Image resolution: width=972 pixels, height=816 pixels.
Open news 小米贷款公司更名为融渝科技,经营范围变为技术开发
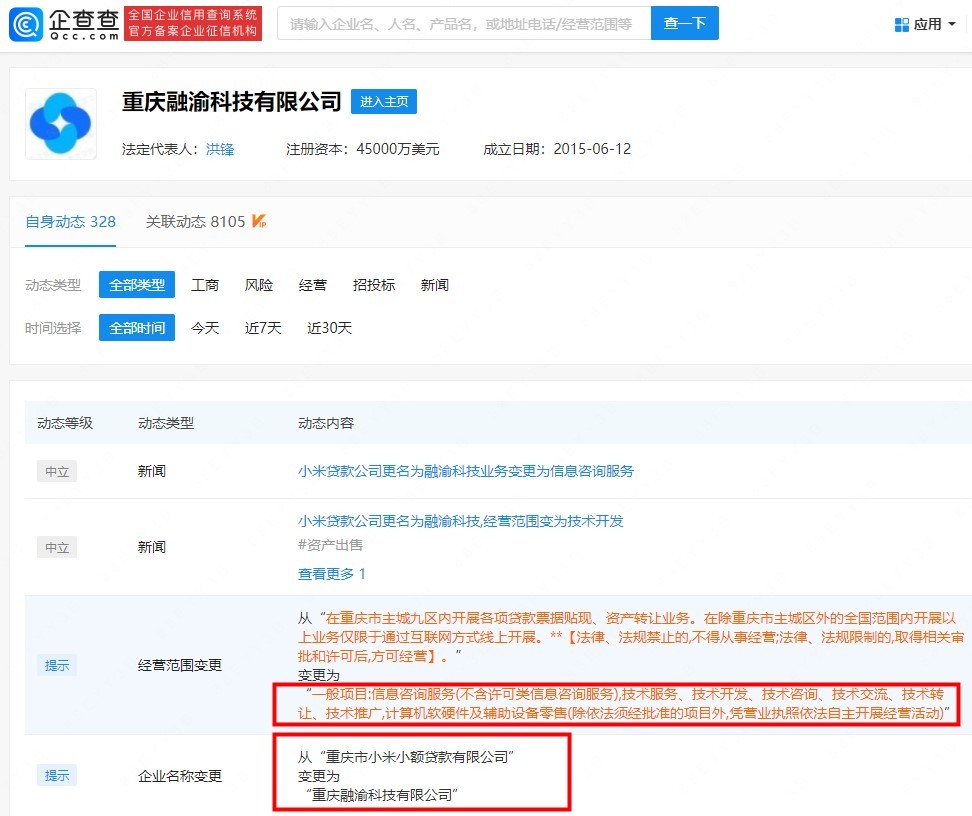(x=461, y=521)
